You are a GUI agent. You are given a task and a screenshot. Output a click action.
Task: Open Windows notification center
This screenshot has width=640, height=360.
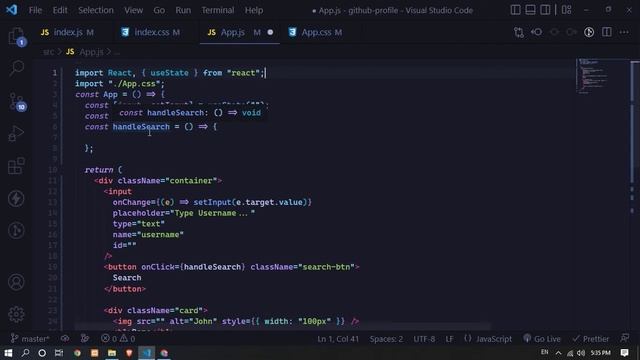tap(624, 353)
